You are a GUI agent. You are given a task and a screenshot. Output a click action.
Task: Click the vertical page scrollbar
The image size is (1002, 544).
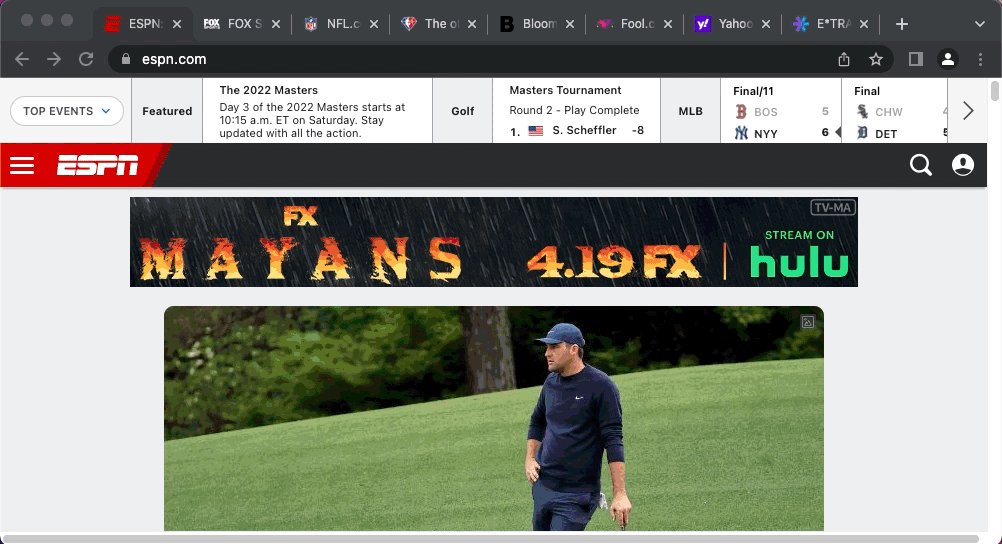tap(995, 91)
